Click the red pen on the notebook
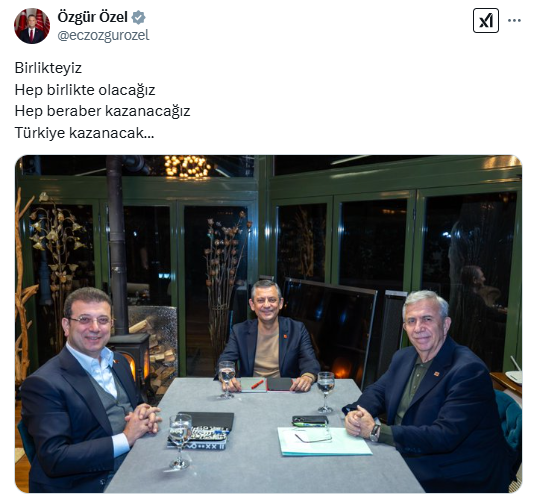The image size is (535, 500). click(257, 384)
